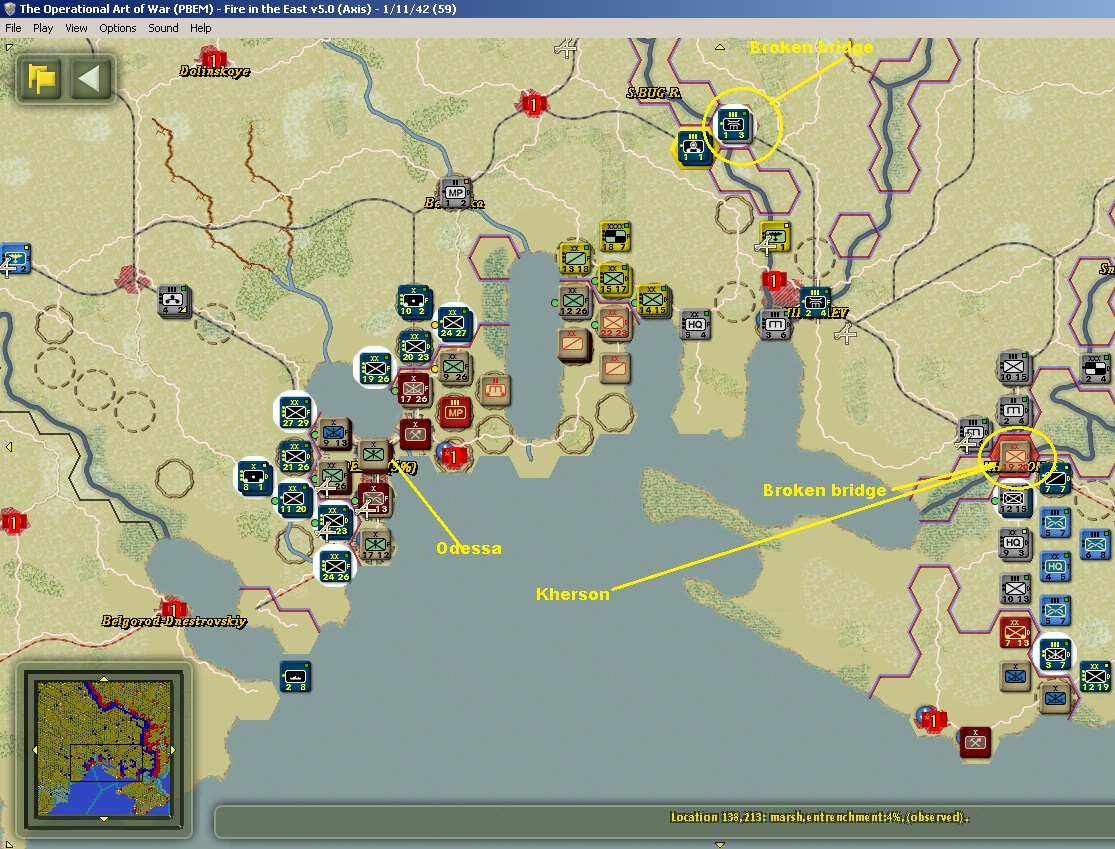Image resolution: width=1115 pixels, height=849 pixels.
Task: Select the yellow infantry division 14 15
Action: (652, 301)
